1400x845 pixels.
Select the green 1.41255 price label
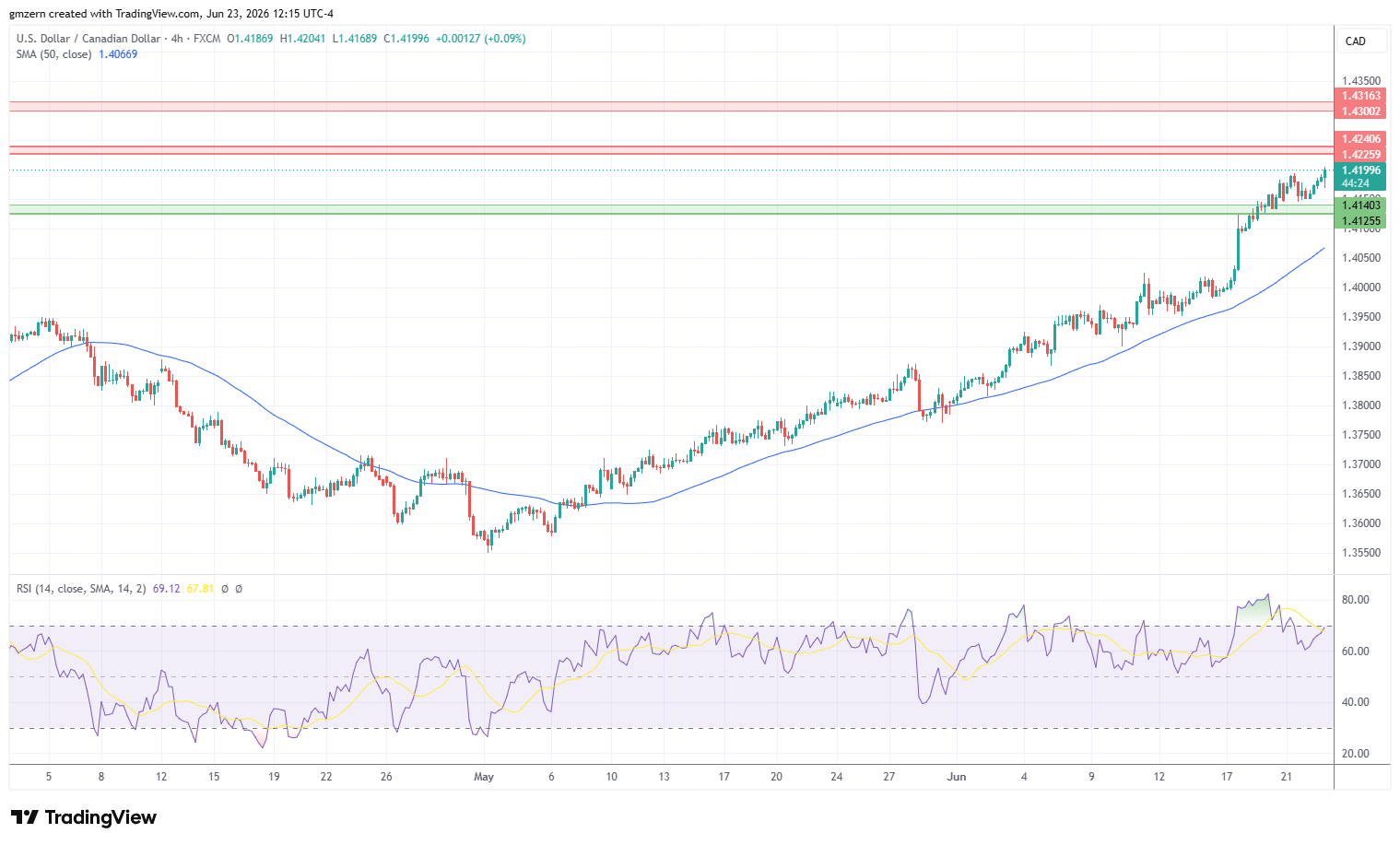pyautogui.click(x=1360, y=221)
